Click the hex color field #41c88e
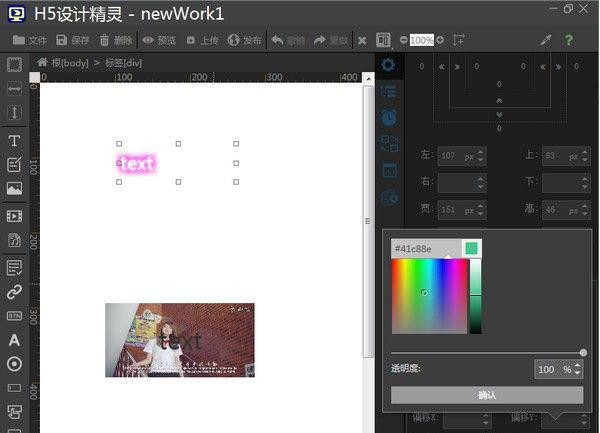The image size is (600, 433). [425, 248]
